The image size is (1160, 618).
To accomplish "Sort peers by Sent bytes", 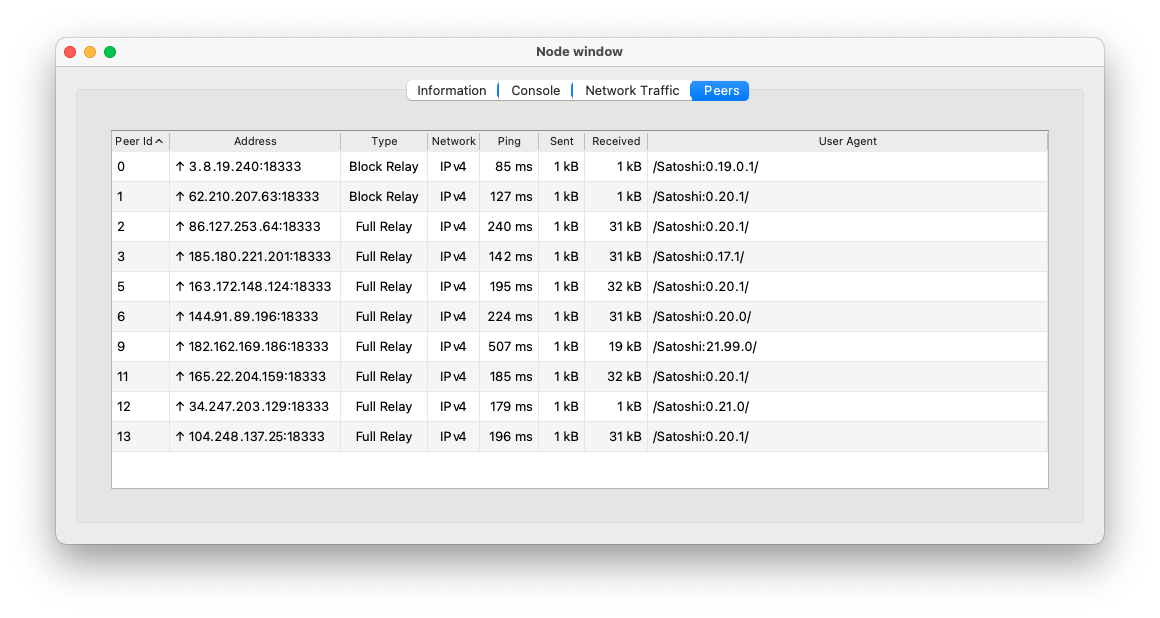I will click(x=561, y=141).
